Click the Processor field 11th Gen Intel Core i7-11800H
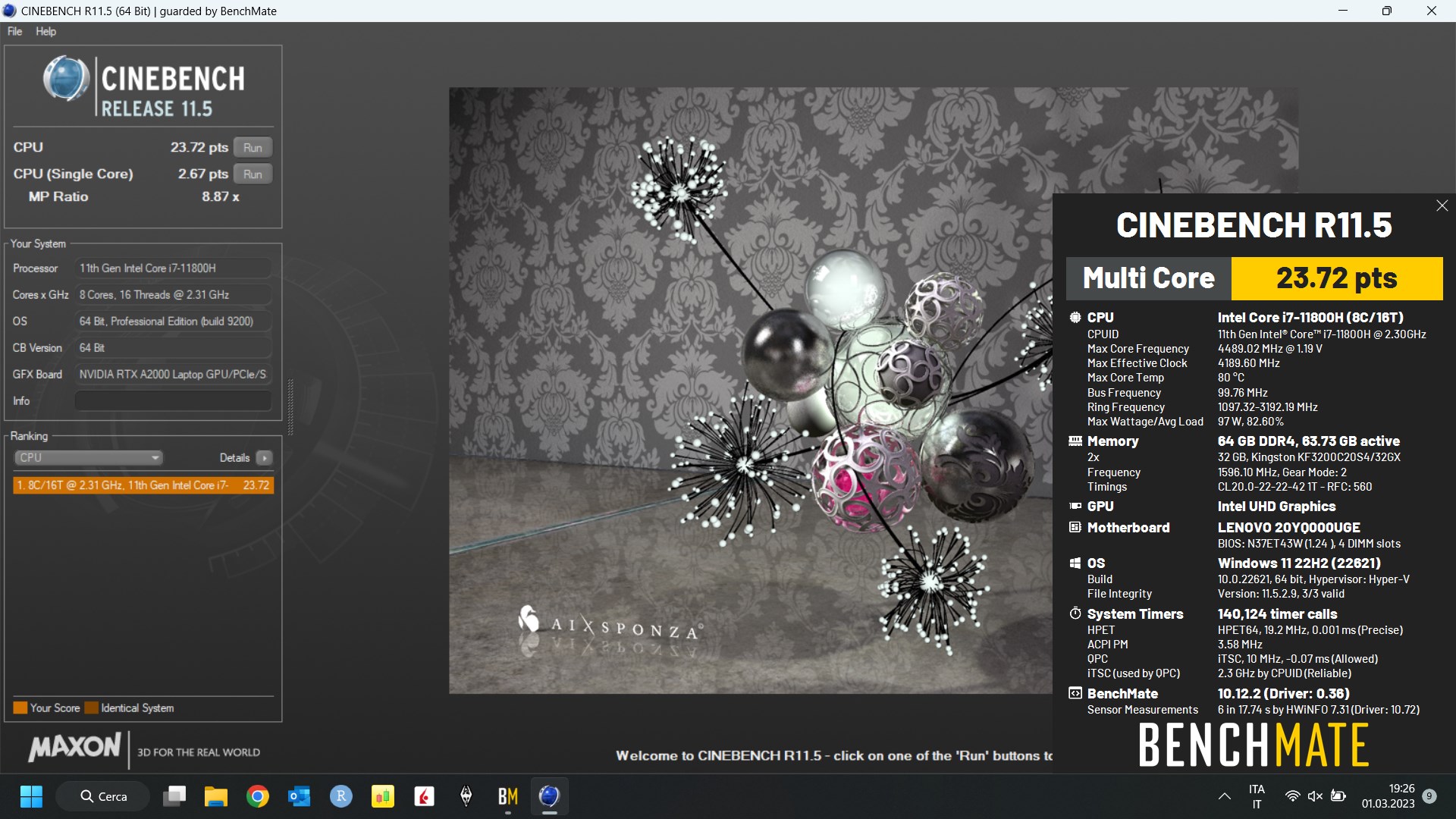 [173, 268]
